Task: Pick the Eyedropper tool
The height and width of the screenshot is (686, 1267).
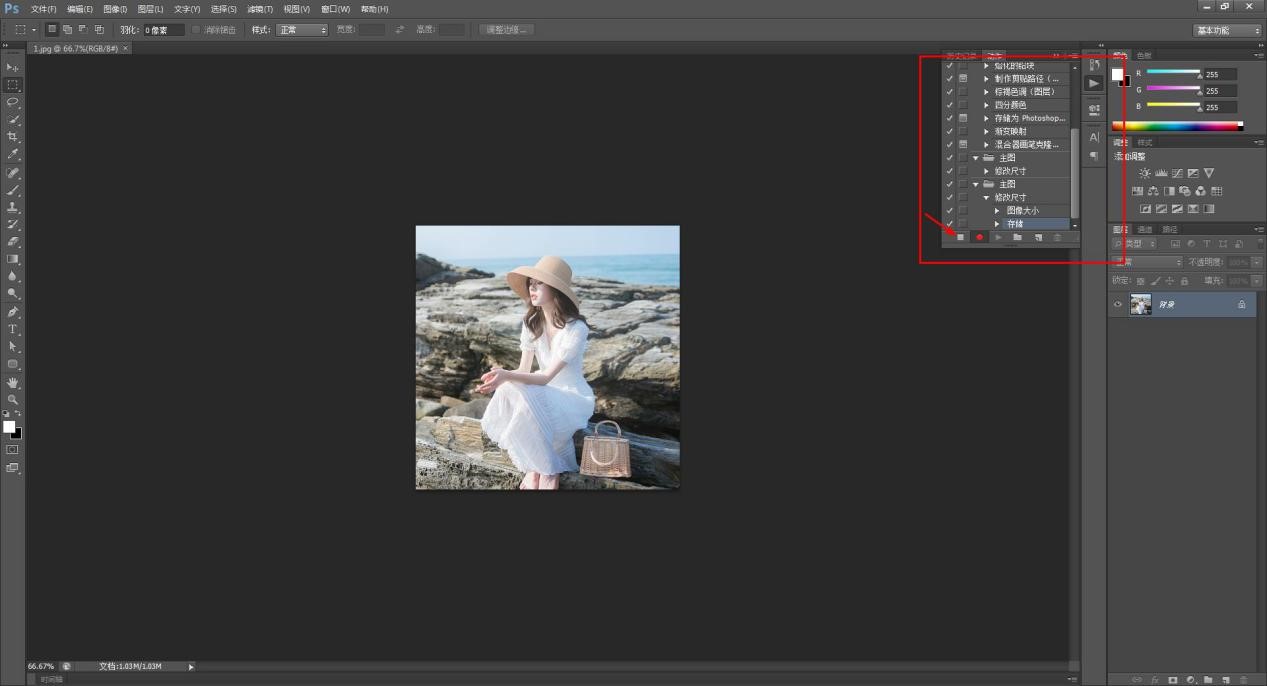Action: pos(13,154)
